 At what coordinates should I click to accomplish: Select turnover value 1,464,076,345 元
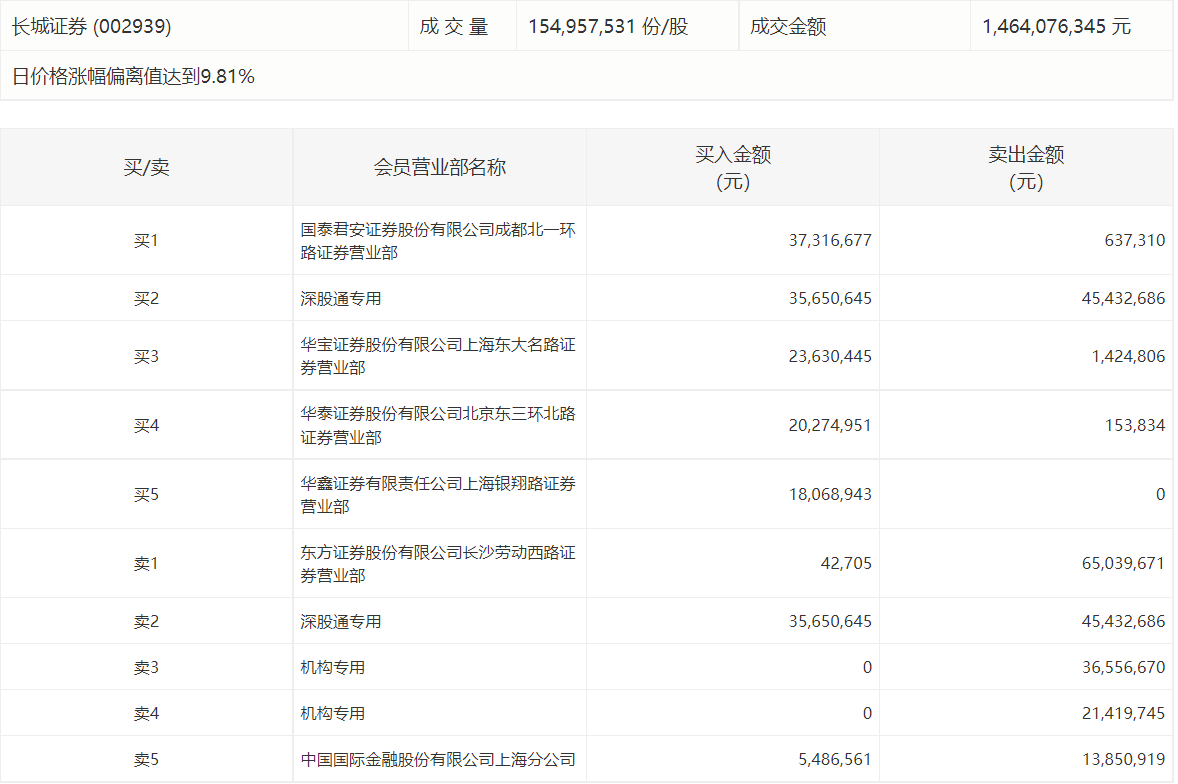(1056, 26)
